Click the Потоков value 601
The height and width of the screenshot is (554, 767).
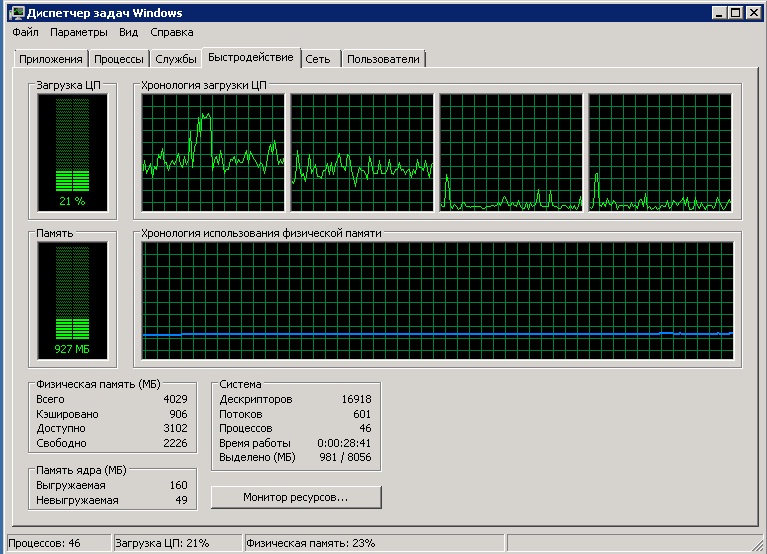[362, 414]
